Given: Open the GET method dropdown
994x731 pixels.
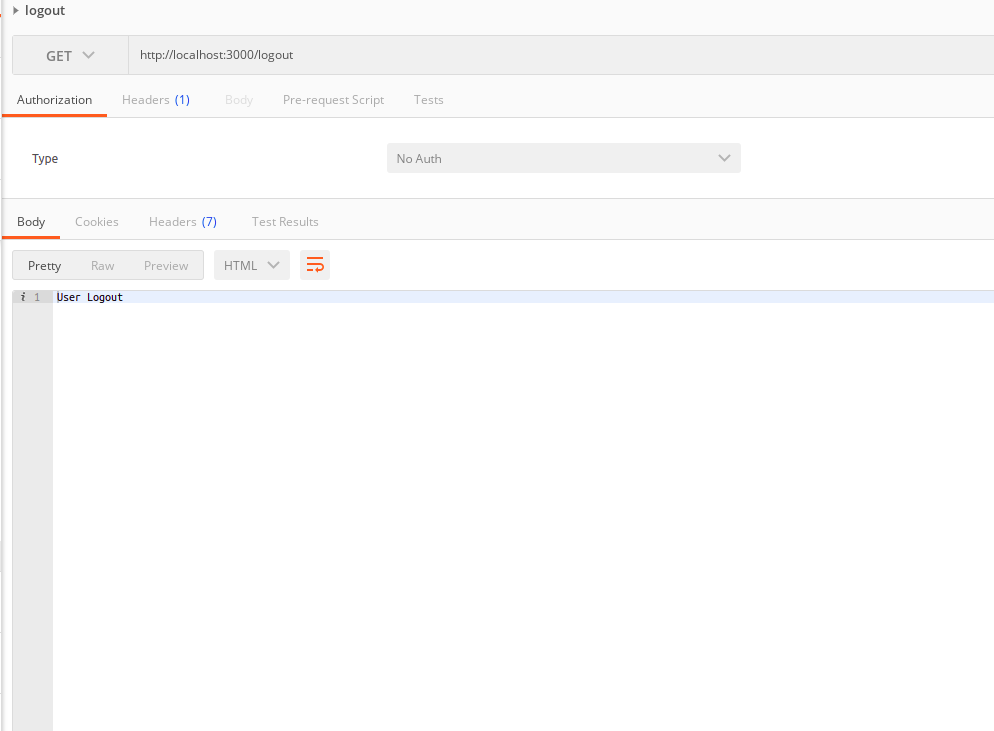Looking at the screenshot, I should tap(70, 56).
